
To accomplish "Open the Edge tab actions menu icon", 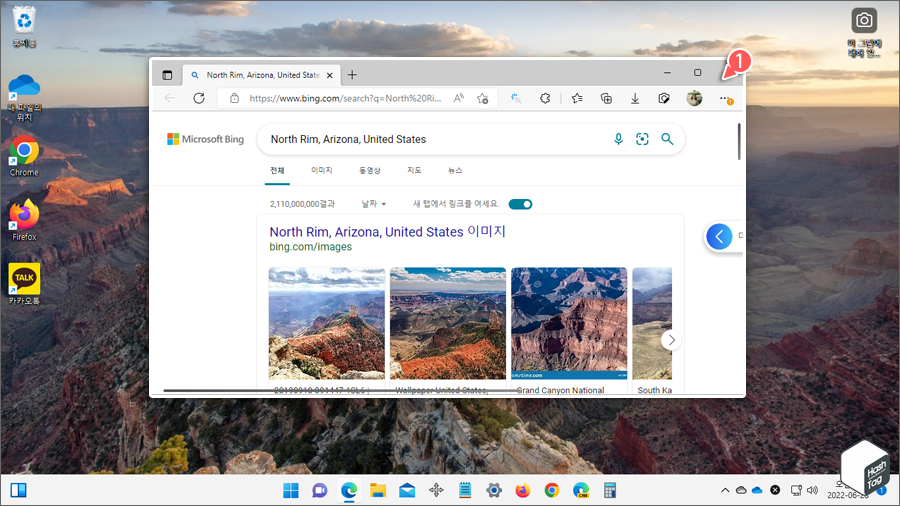I will point(167,75).
